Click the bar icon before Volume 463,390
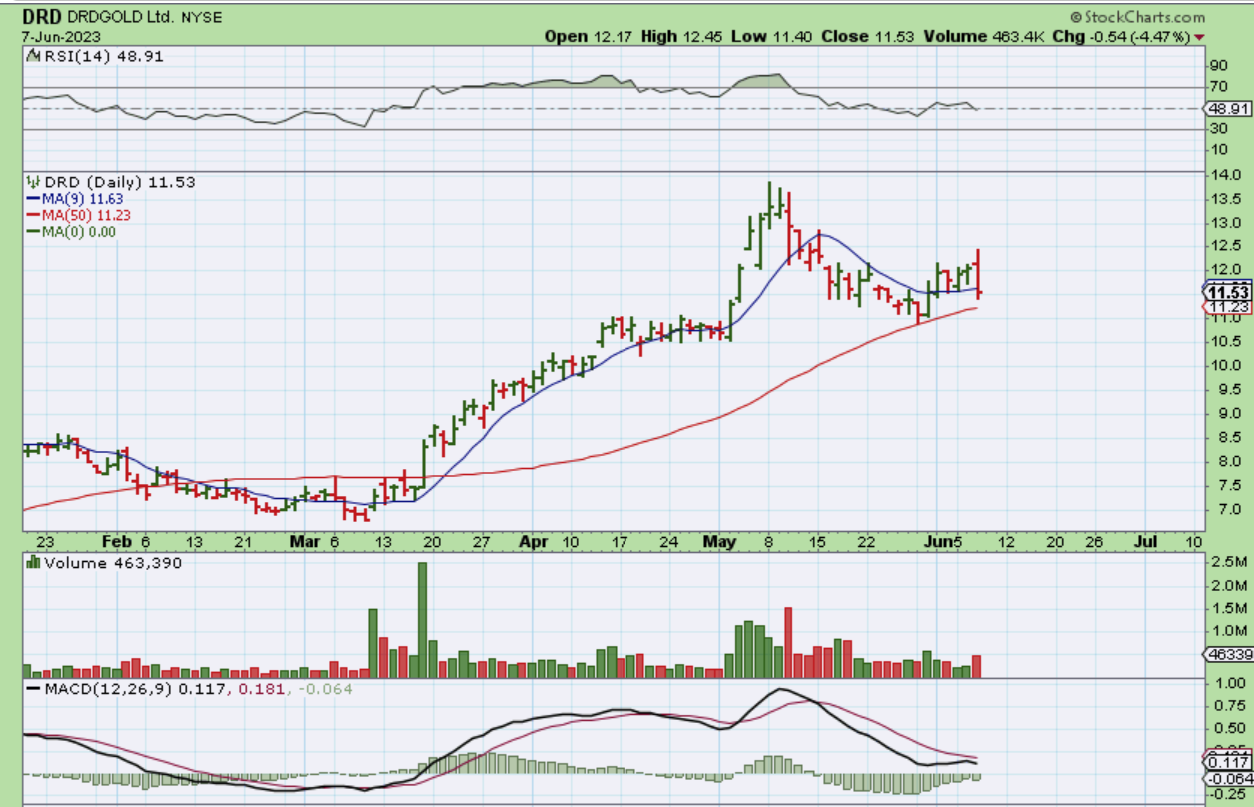This screenshot has width=1254, height=807. pos(31,563)
